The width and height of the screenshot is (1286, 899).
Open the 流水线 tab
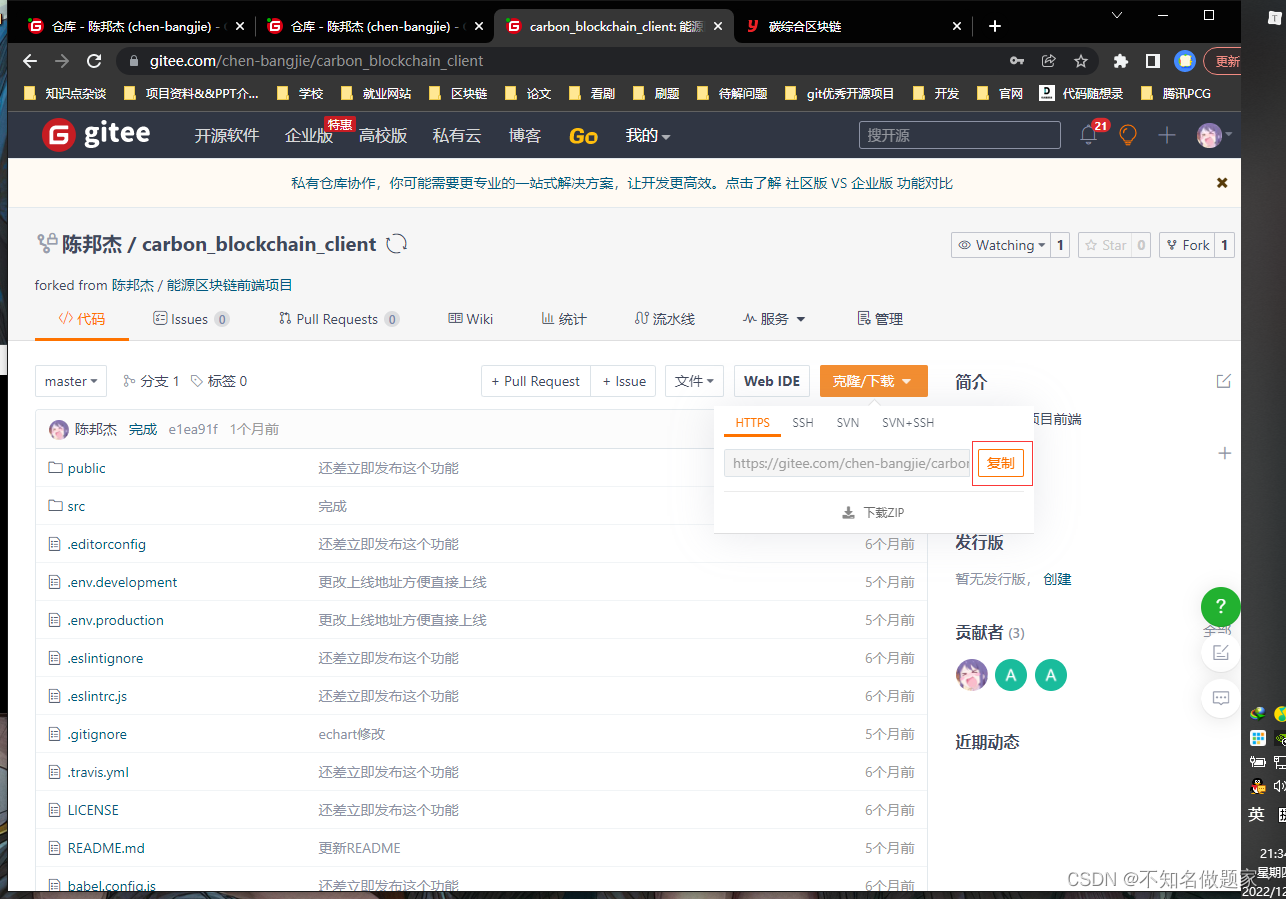[x=664, y=319]
